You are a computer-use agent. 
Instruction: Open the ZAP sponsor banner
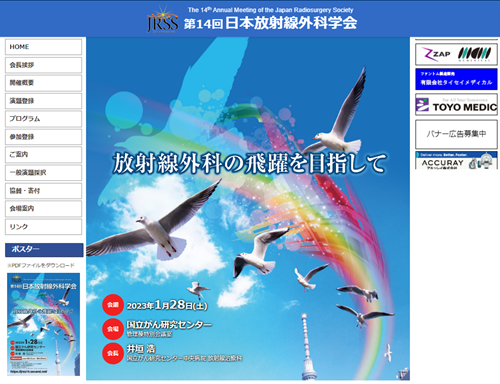click(456, 54)
